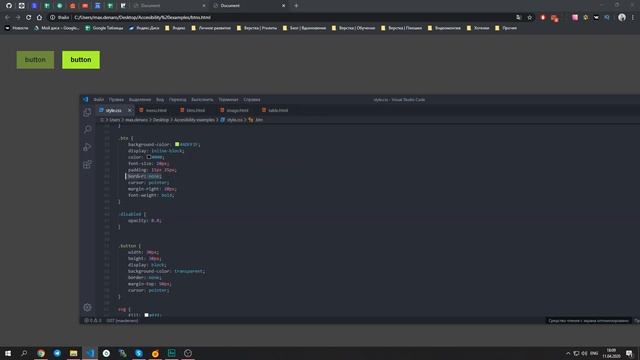Open Справка menu in VS Code

[x=252, y=100]
